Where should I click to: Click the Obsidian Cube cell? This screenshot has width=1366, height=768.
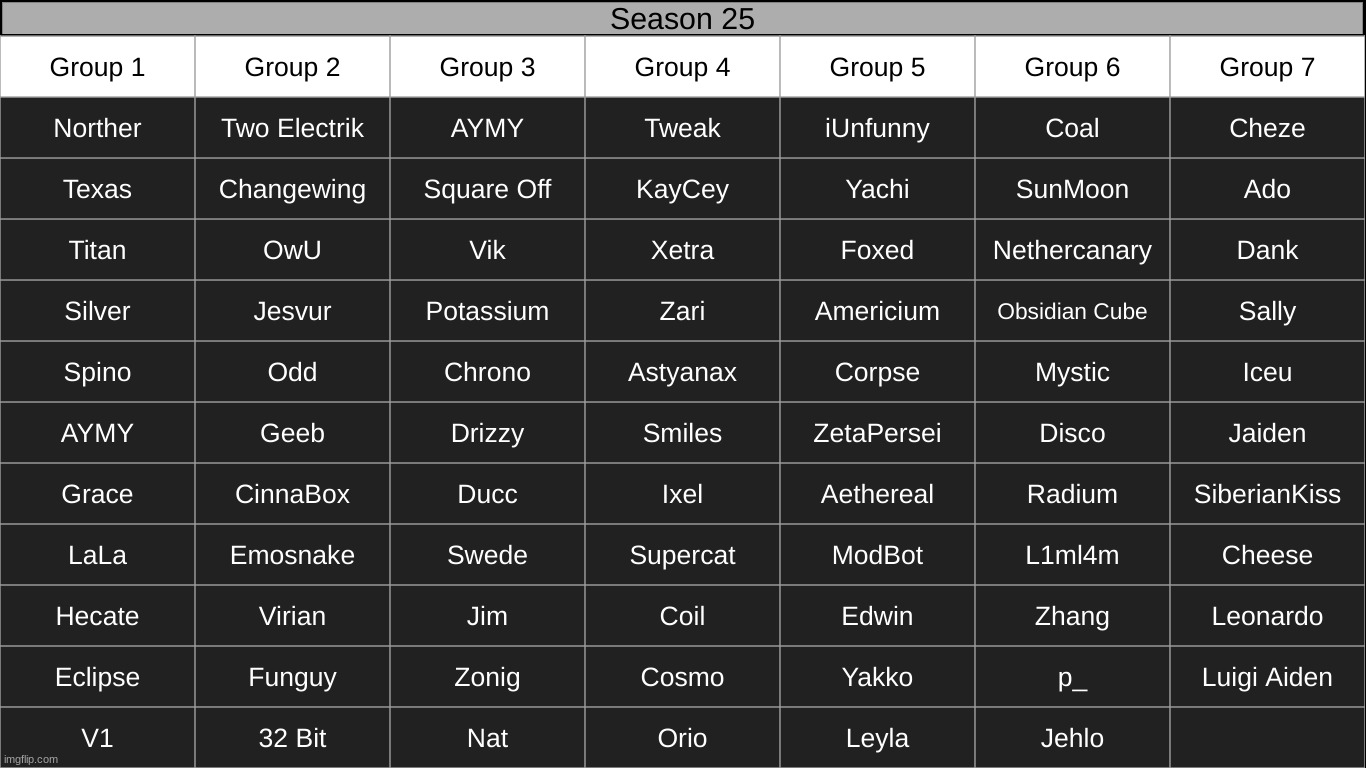[x=1072, y=311]
